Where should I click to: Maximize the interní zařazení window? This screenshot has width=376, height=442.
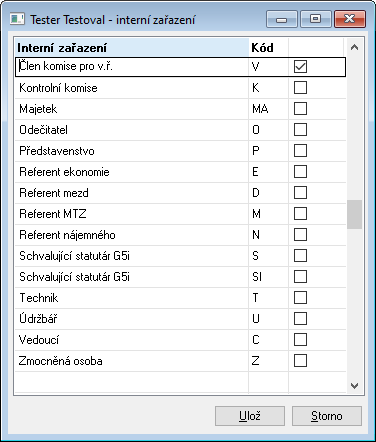click(x=316, y=19)
